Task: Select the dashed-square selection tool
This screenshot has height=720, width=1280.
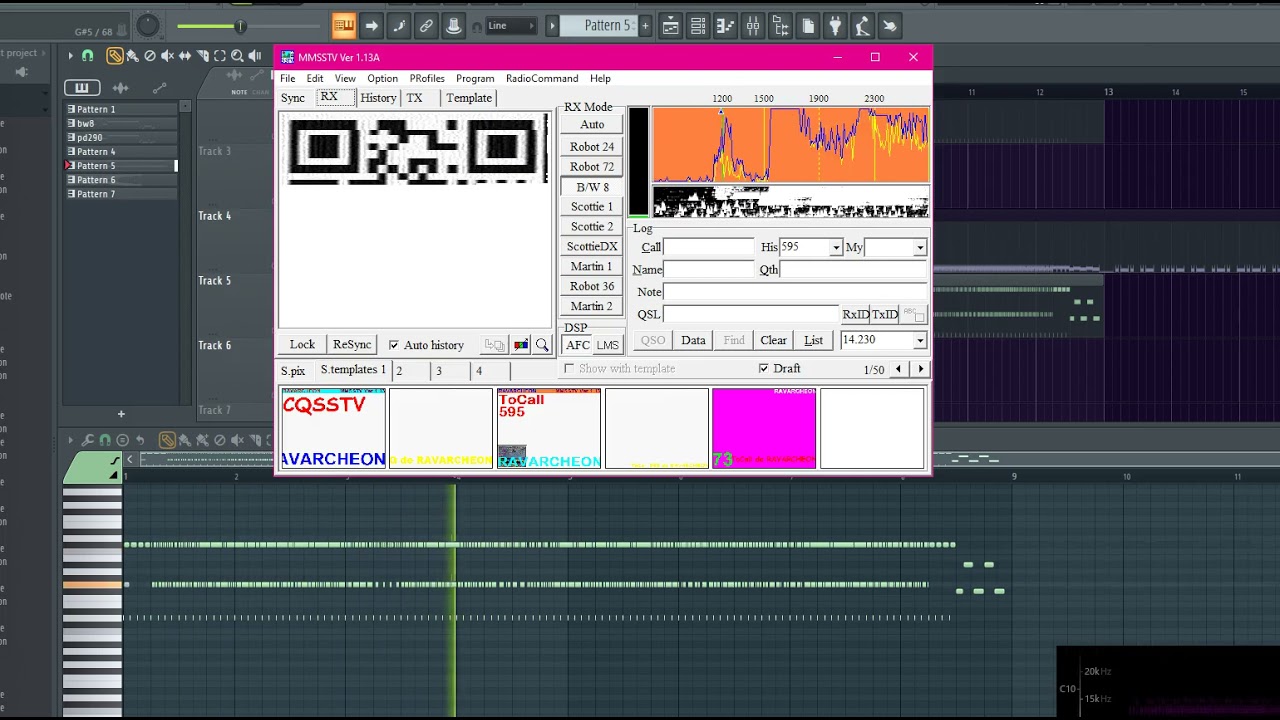Action: (x=221, y=56)
